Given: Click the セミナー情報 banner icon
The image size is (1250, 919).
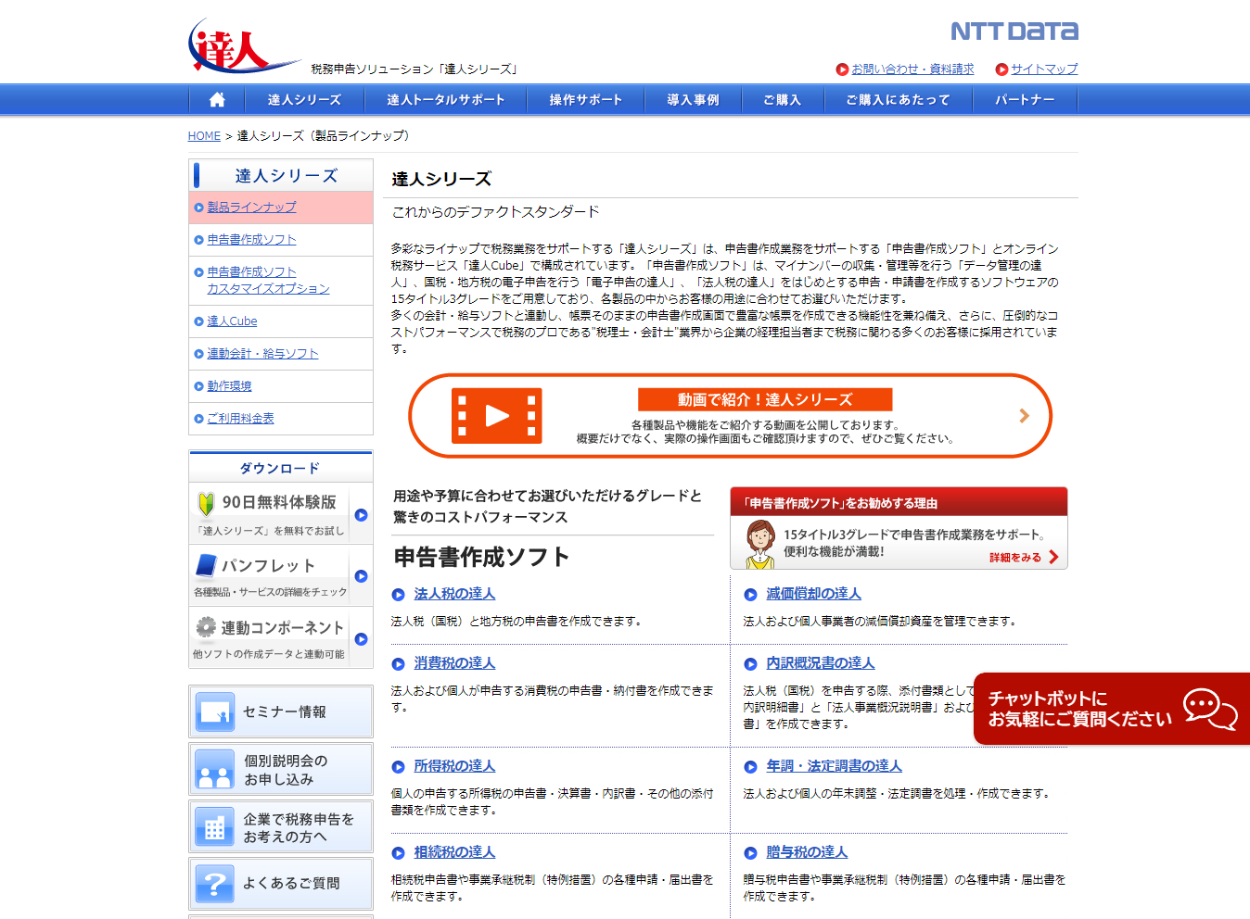Looking at the screenshot, I should pyautogui.click(x=215, y=712).
